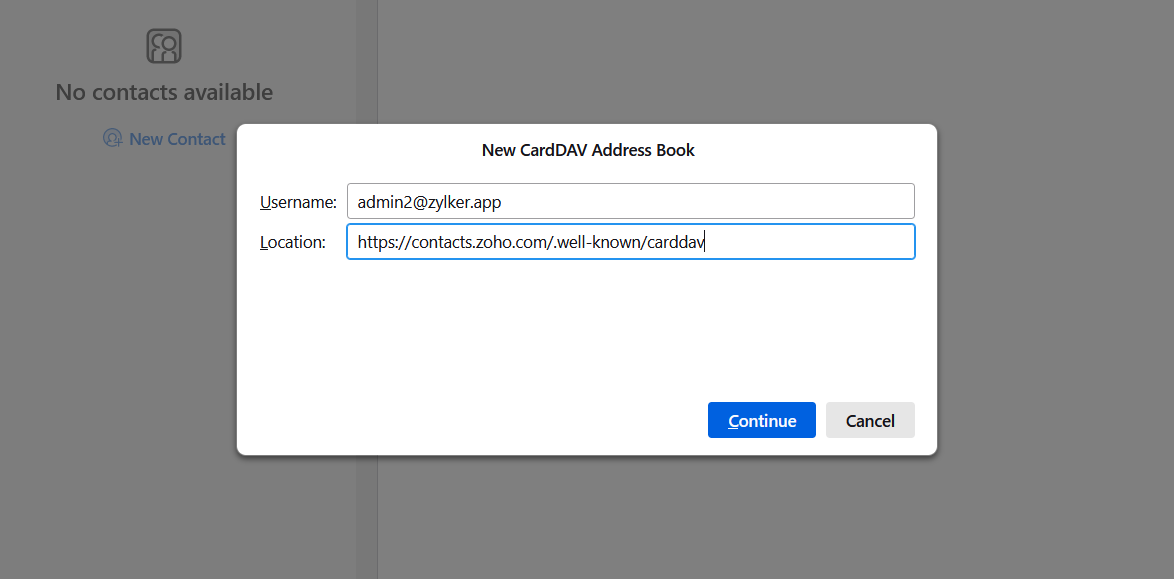Click the New Contact link text

pos(177,139)
